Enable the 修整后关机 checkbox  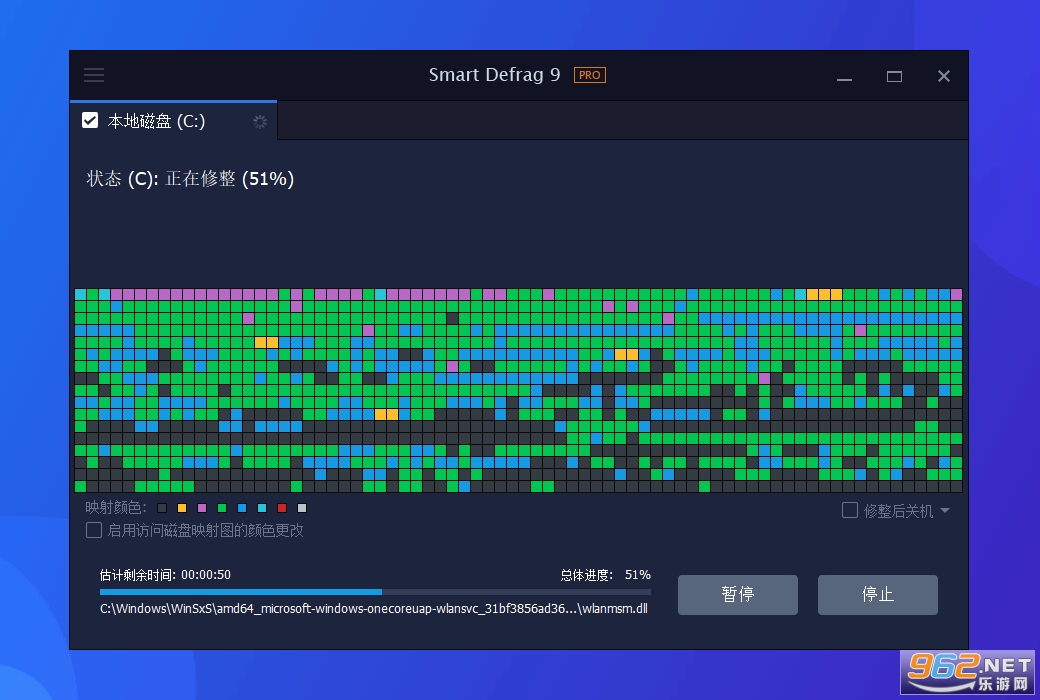click(850, 510)
